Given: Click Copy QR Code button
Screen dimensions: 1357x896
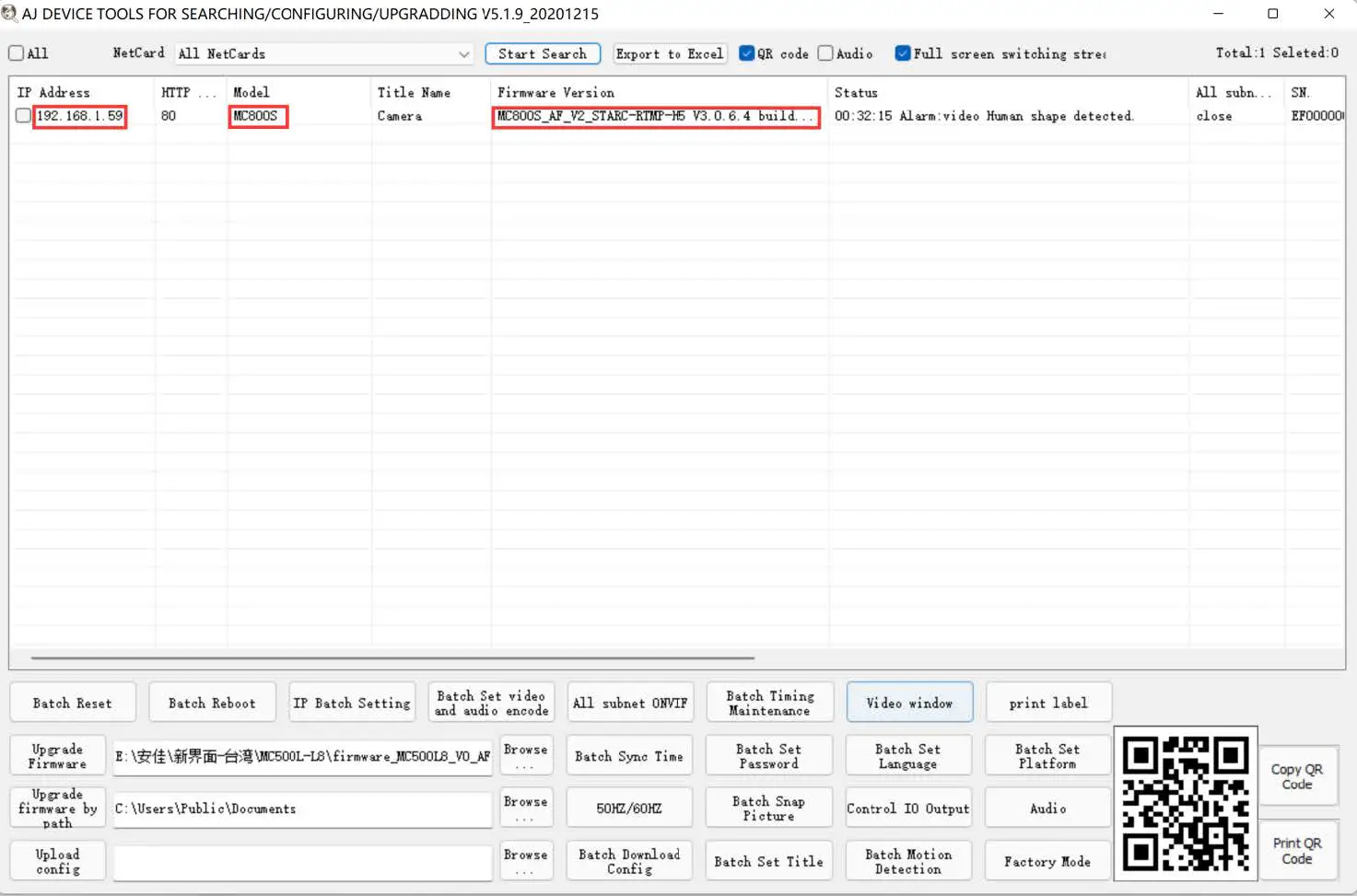Looking at the screenshot, I should [1297, 776].
